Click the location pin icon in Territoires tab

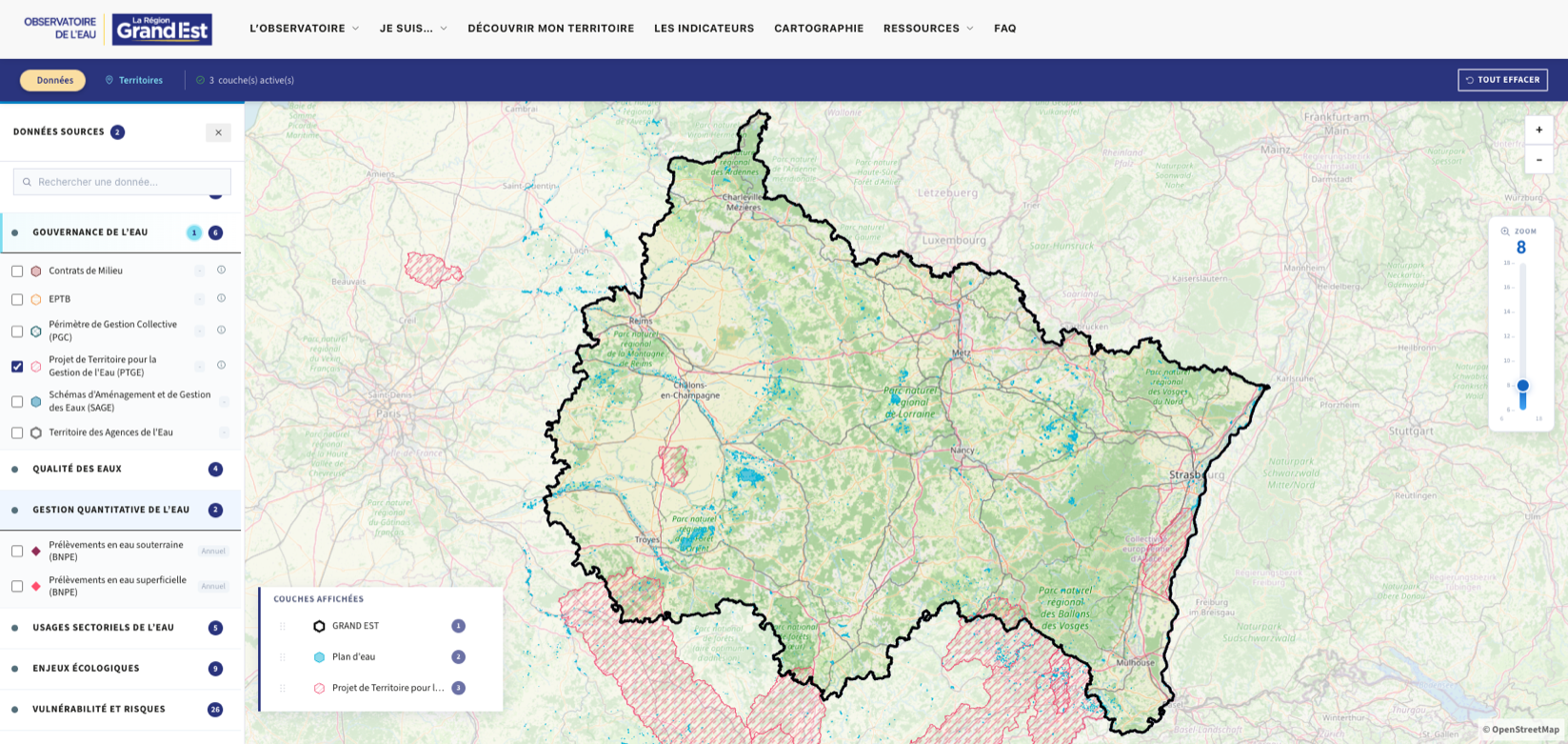[109, 80]
